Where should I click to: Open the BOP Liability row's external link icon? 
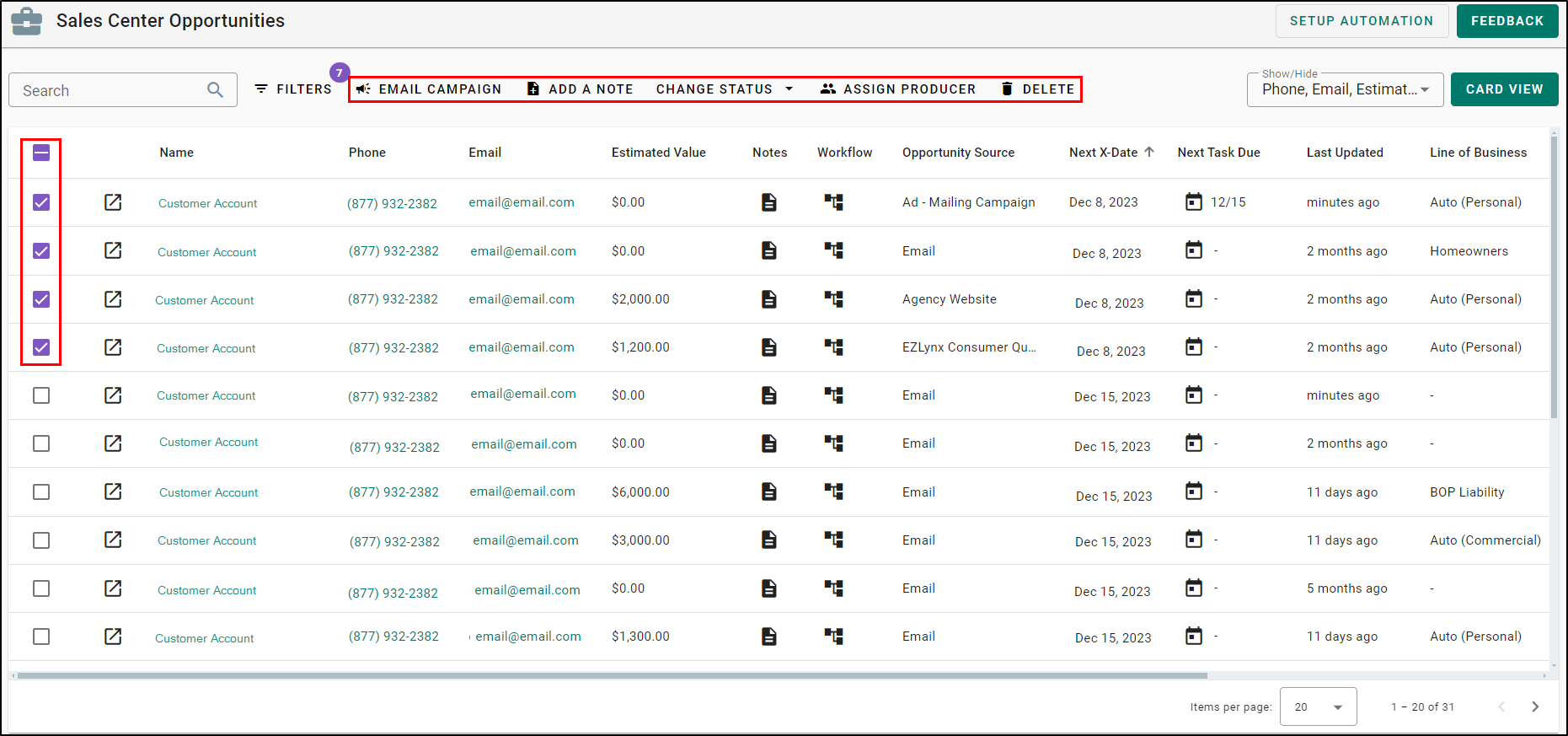[113, 492]
